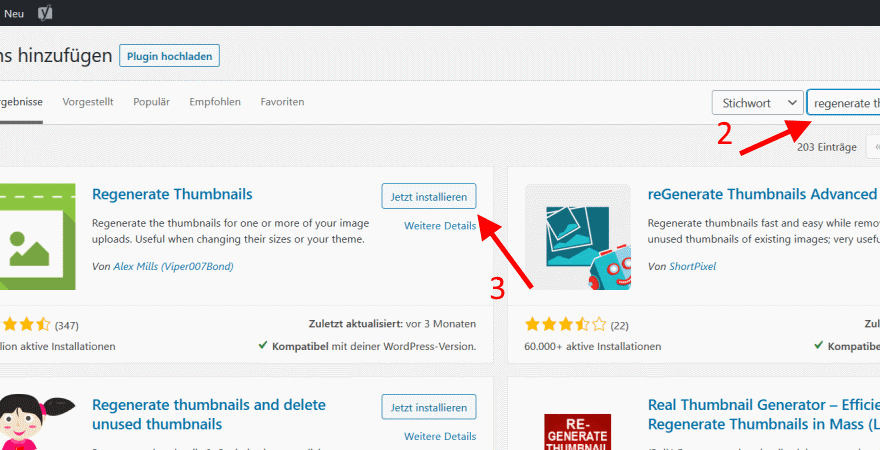880x450 pixels.
Task: Open the Regenerate thumbnails and delete unused title
Action: pos(209,414)
